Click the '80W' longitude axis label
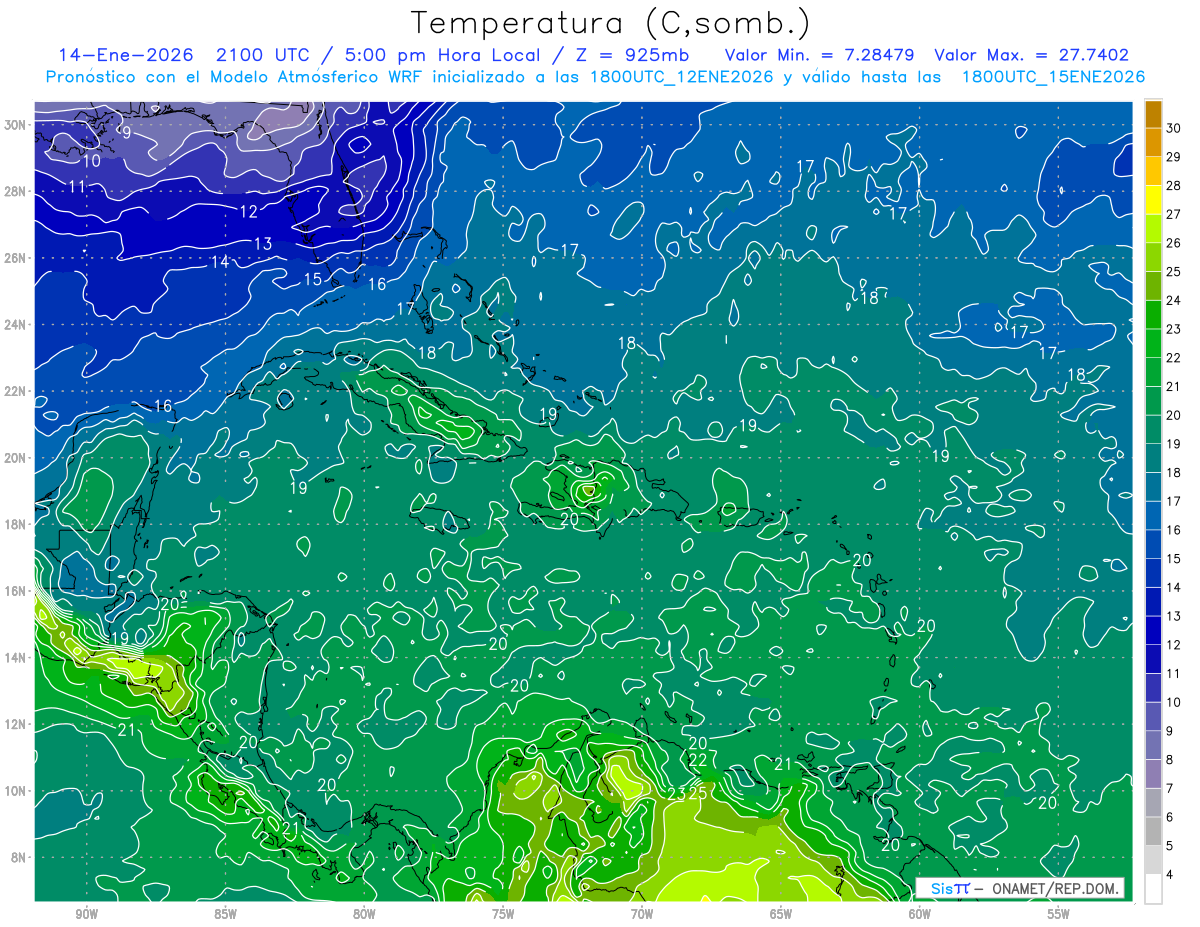This screenshot has height=927, width=1200. 364,914
